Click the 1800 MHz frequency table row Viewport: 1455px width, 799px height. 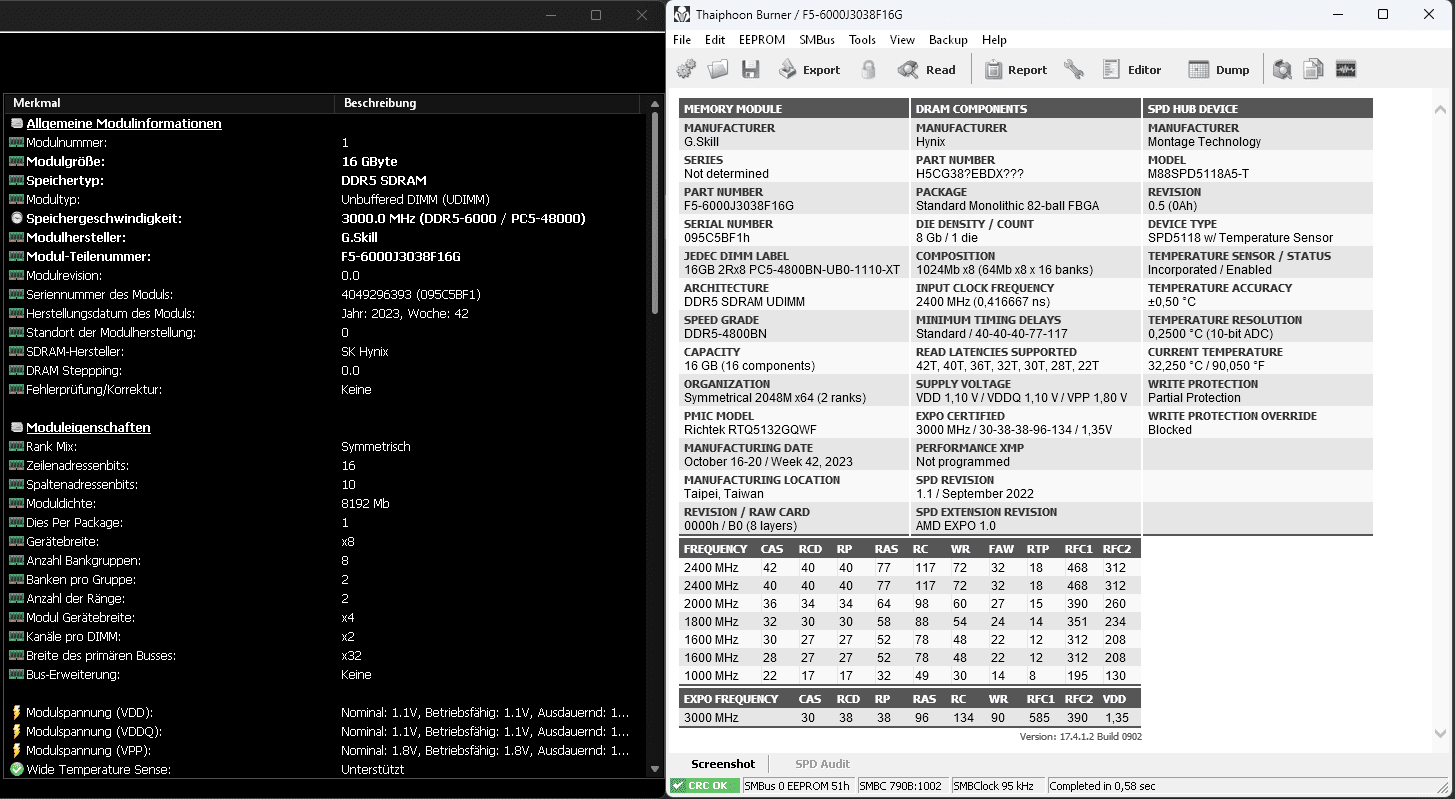[x=910, y=622]
